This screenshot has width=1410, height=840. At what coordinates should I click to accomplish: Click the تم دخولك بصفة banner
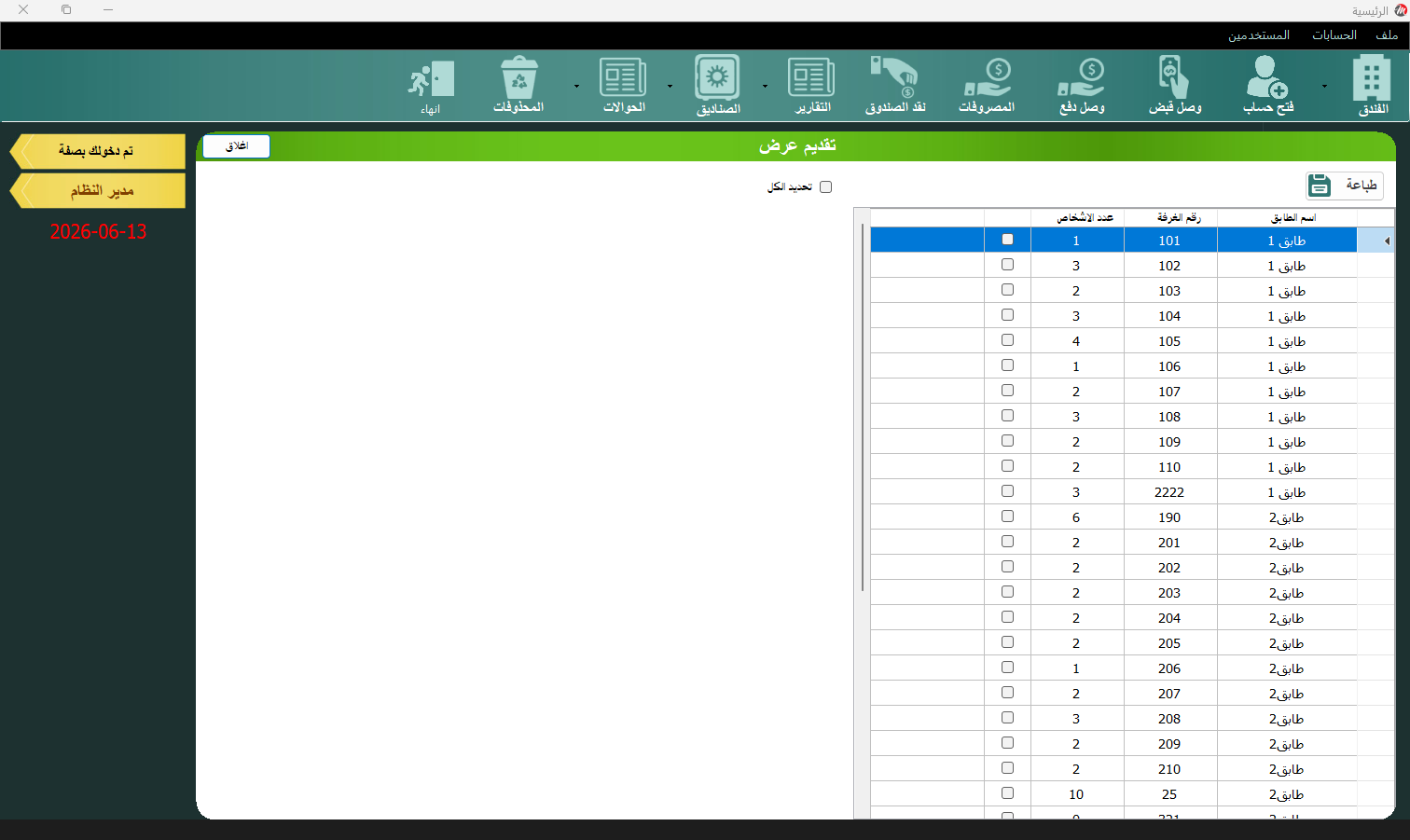tap(98, 151)
